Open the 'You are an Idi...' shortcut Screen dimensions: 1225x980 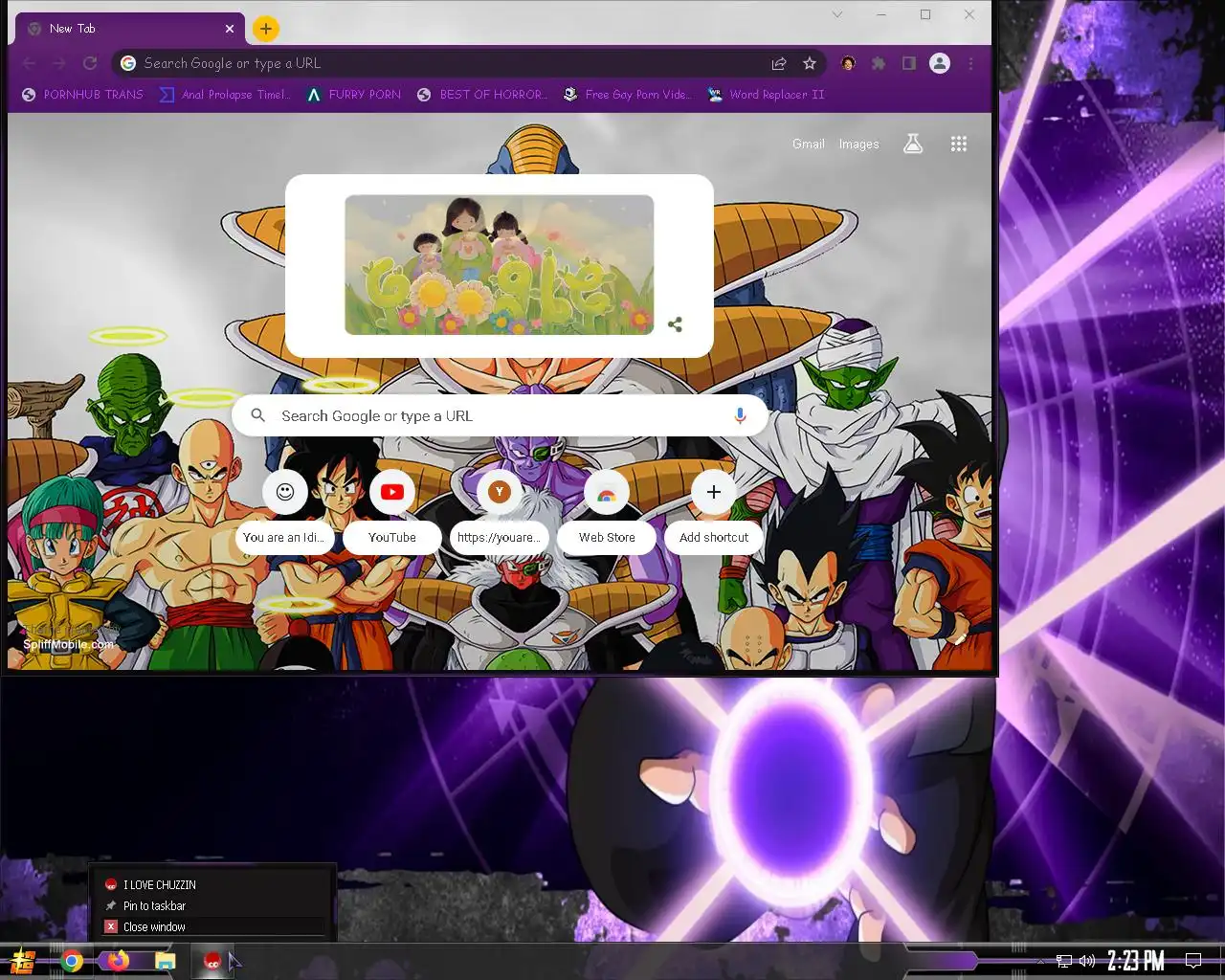point(284,512)
